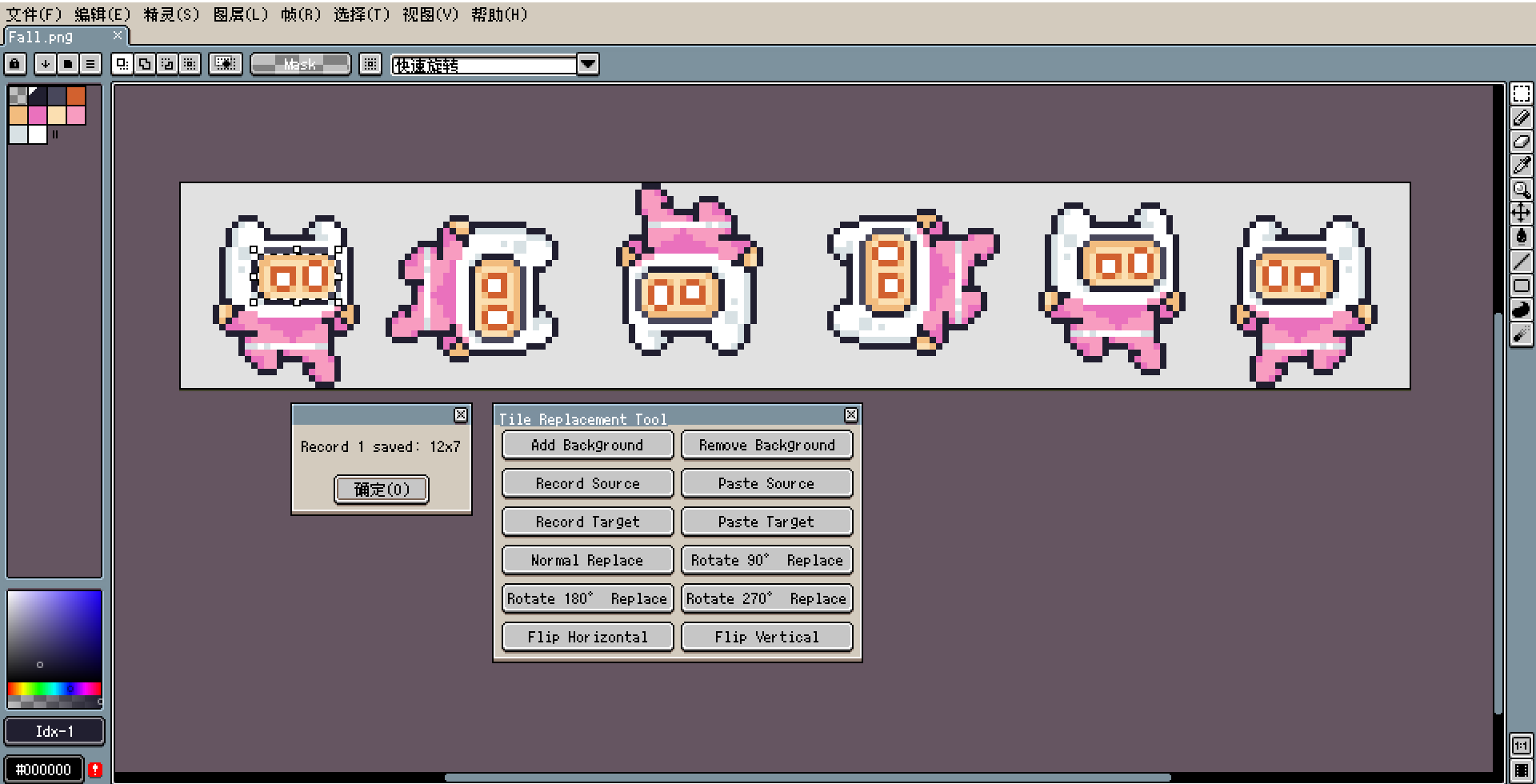Click the Record Target button
Screen dimensions: 1536x784
tap(587, 522)
